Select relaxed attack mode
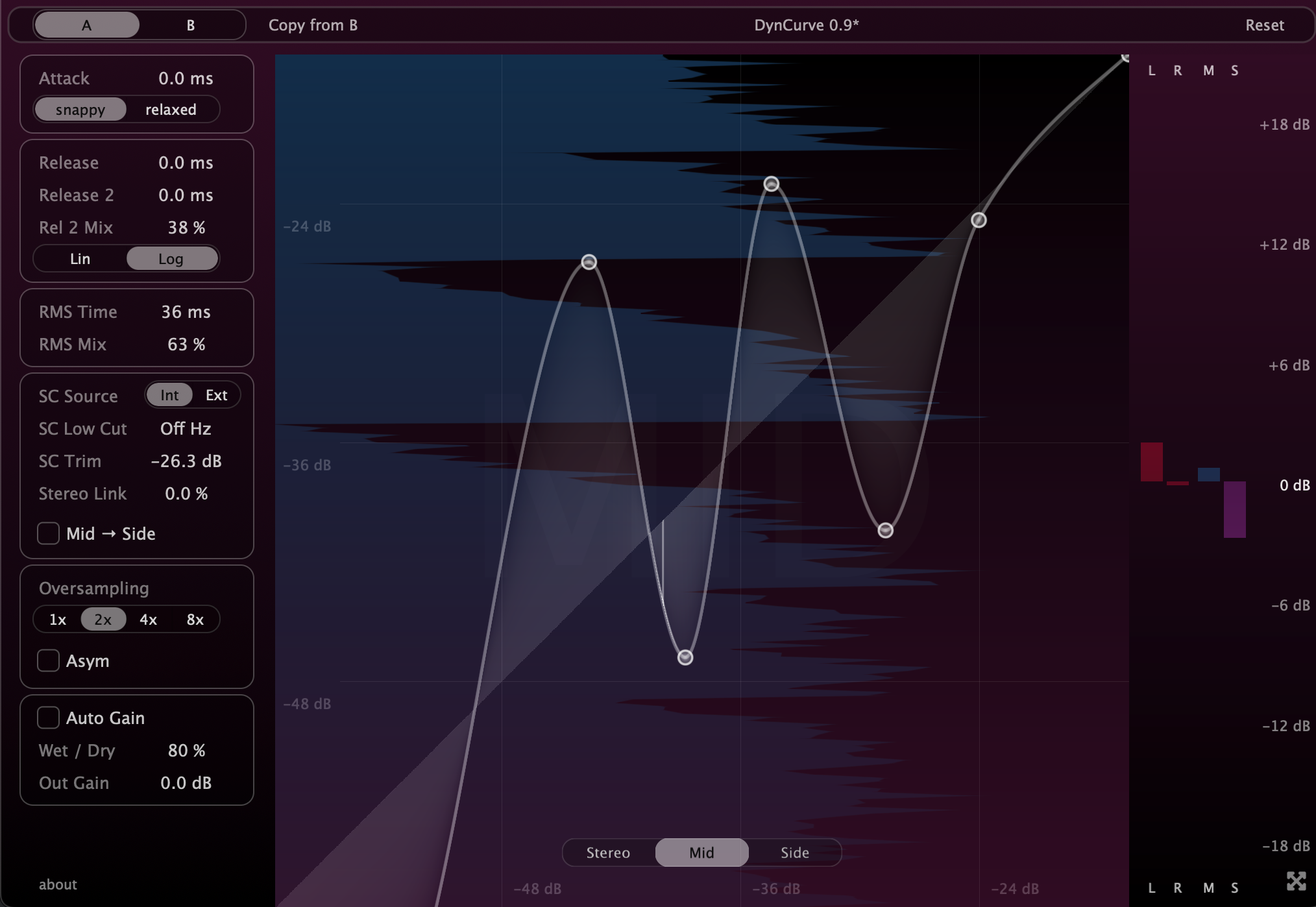The height and width of the screenshot is (907, 1316). pyautogui.click(x=171, y=110)
